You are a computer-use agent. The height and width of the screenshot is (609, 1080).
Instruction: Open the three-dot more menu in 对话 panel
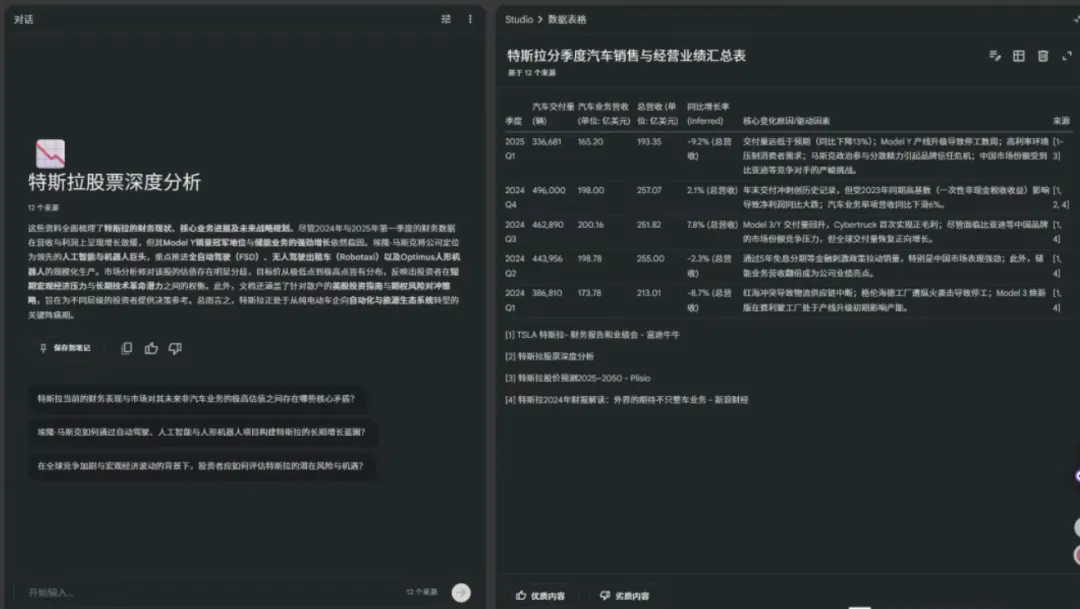470,19
